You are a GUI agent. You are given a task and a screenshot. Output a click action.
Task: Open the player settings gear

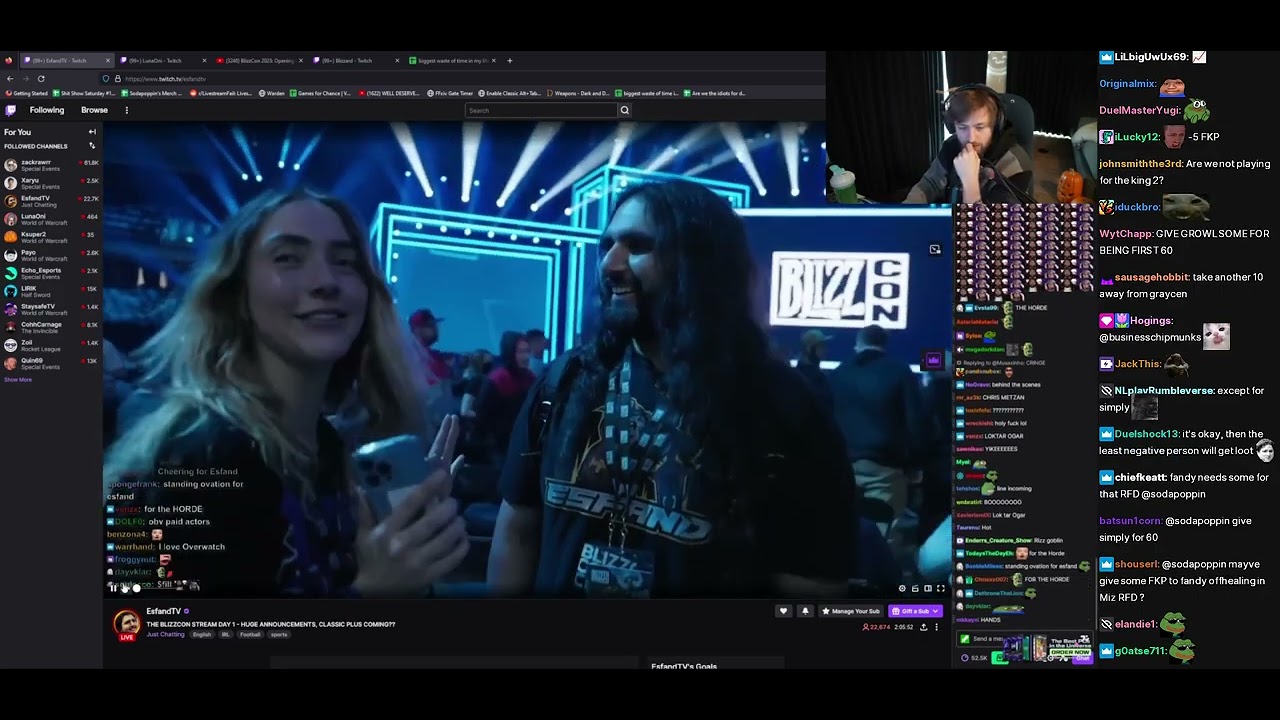tap(902, 589)
